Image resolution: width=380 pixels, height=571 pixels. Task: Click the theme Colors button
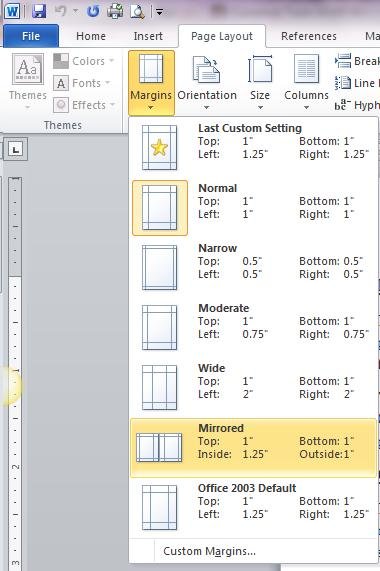point(84,61)
